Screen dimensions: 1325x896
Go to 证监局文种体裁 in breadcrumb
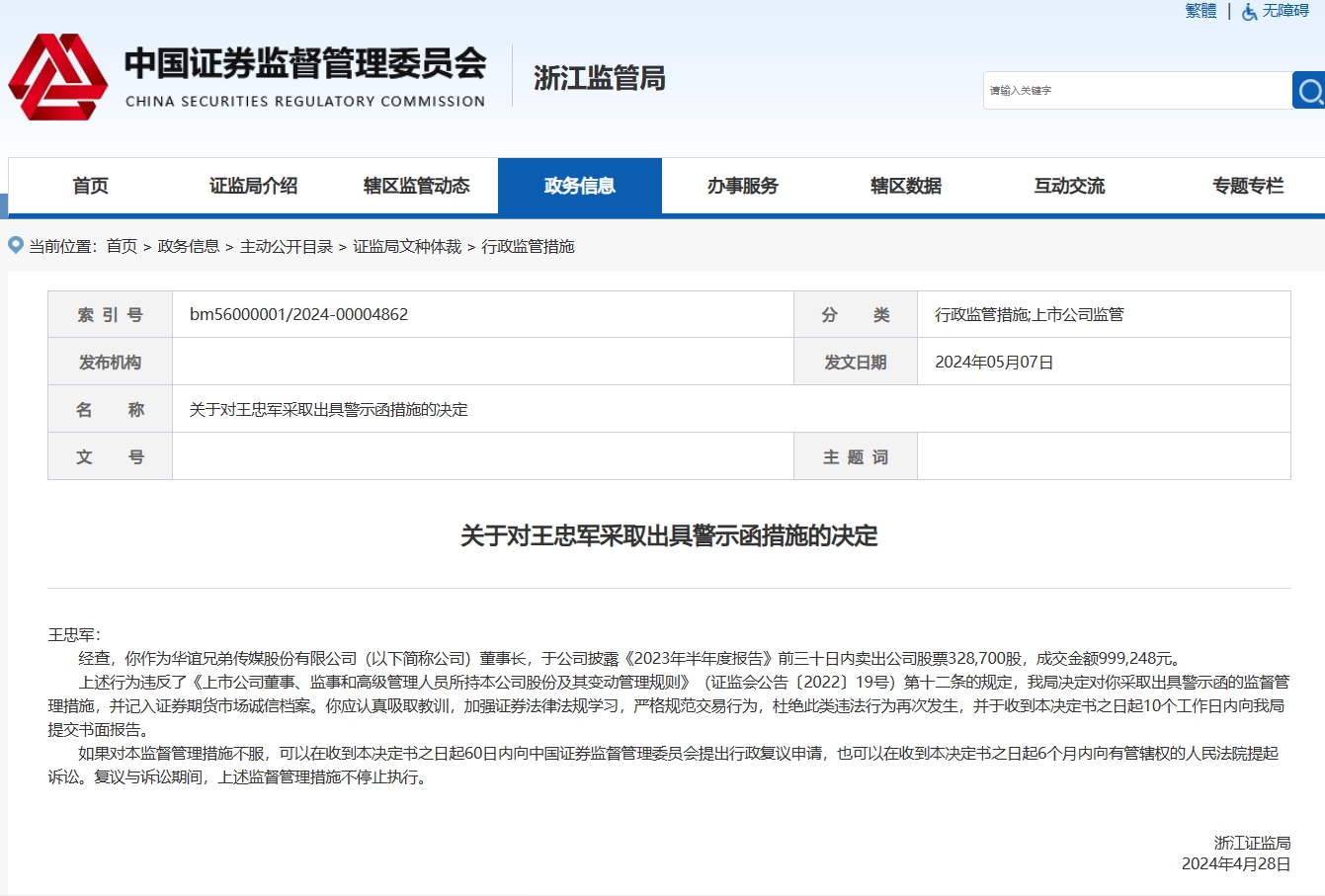[x=407, y=246]
